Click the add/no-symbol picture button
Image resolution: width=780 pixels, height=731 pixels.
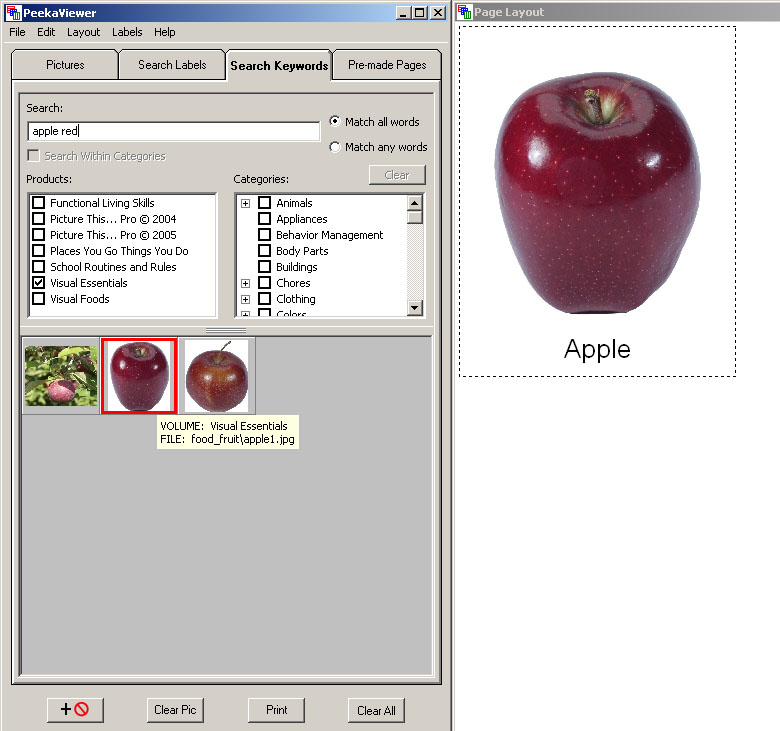[75, 710]
